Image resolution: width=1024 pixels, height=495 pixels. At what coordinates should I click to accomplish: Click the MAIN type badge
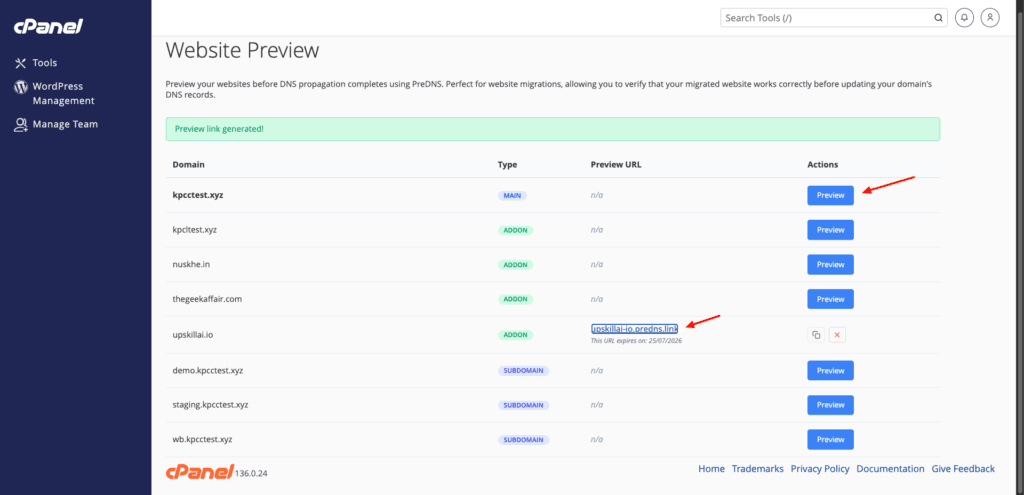[512, 195]
